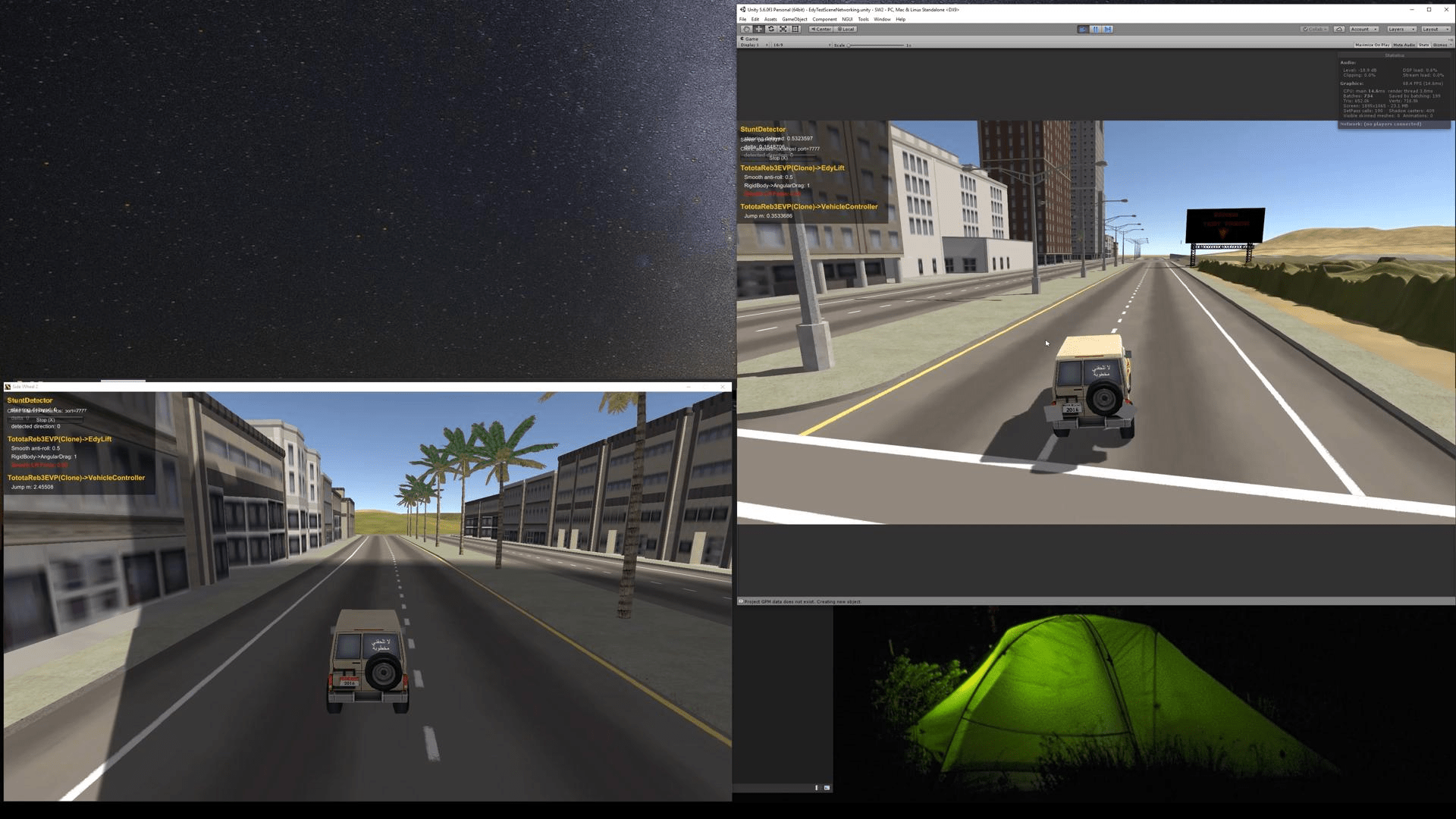Toggle the Stats overlay off
Screen dimensions: 1456x819
tap(1424, 45)
